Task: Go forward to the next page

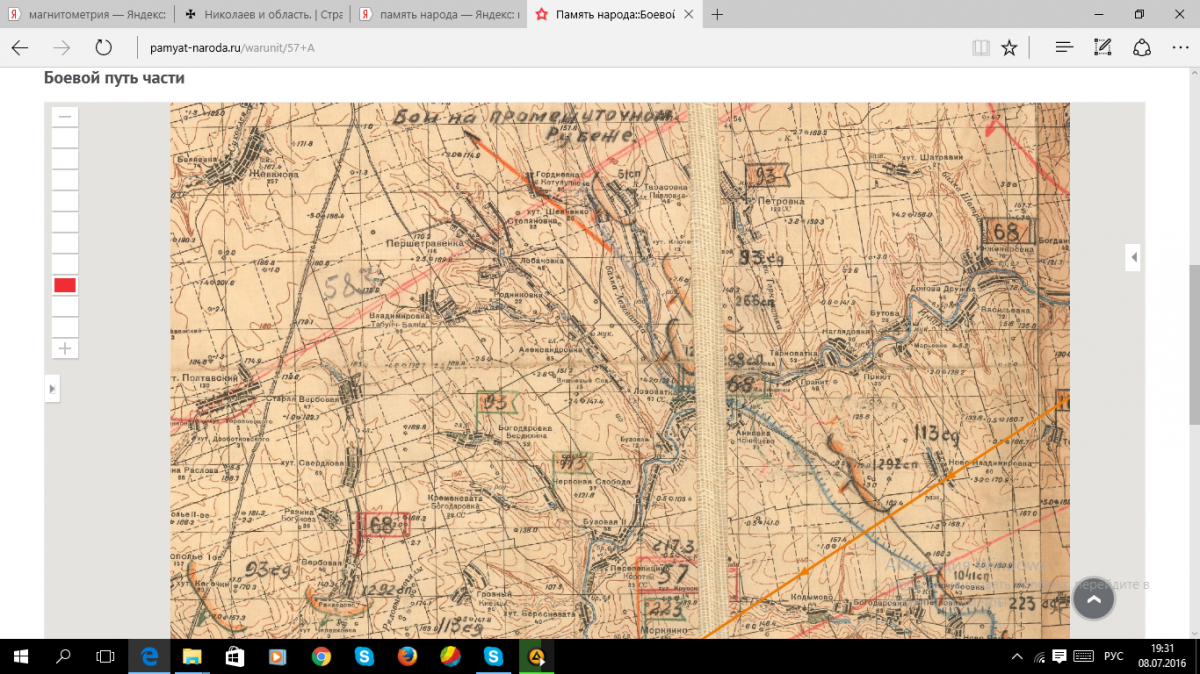Action: (61, 47)
